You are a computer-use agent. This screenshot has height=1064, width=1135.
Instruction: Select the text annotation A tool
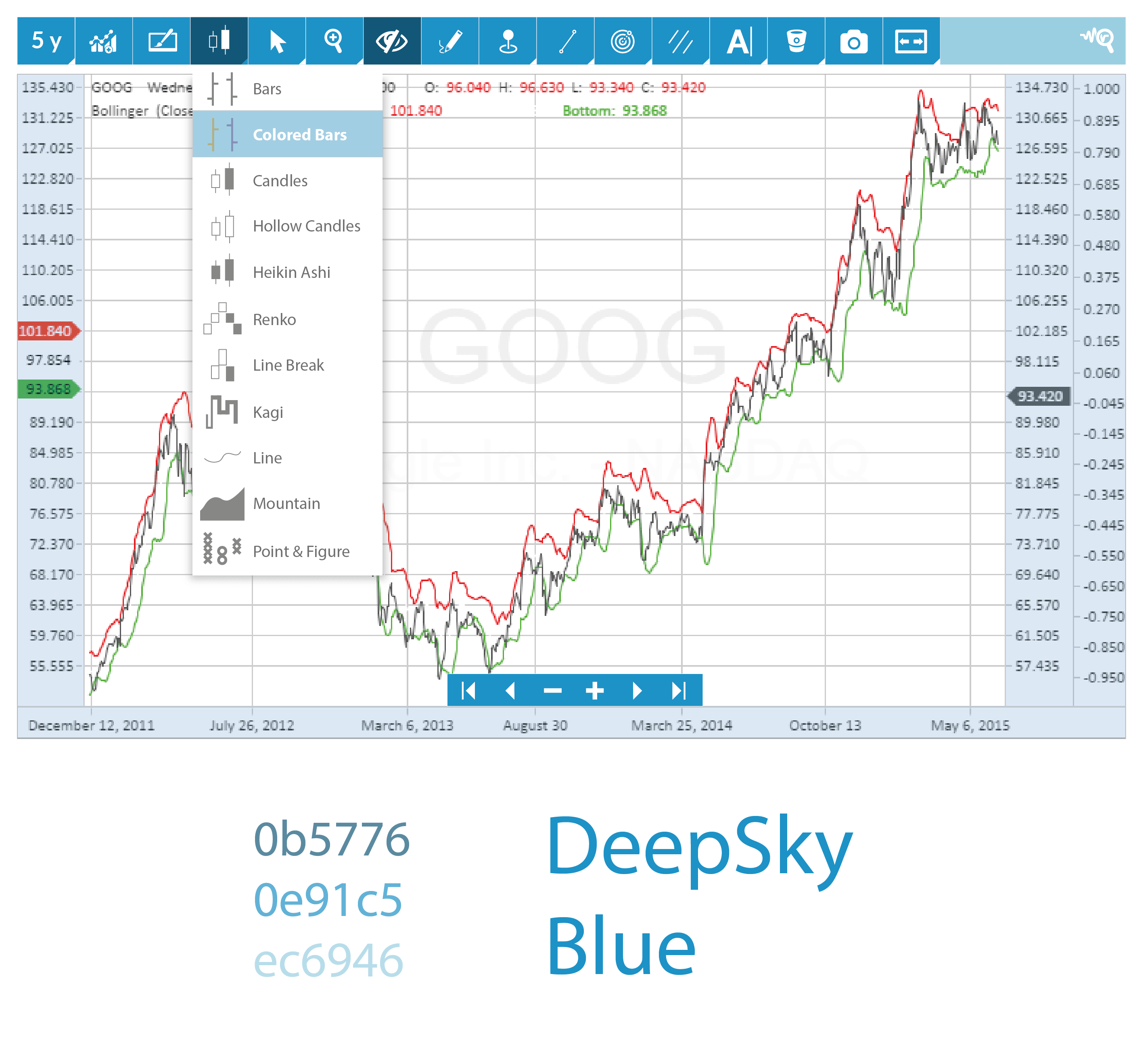pos(739,41)
